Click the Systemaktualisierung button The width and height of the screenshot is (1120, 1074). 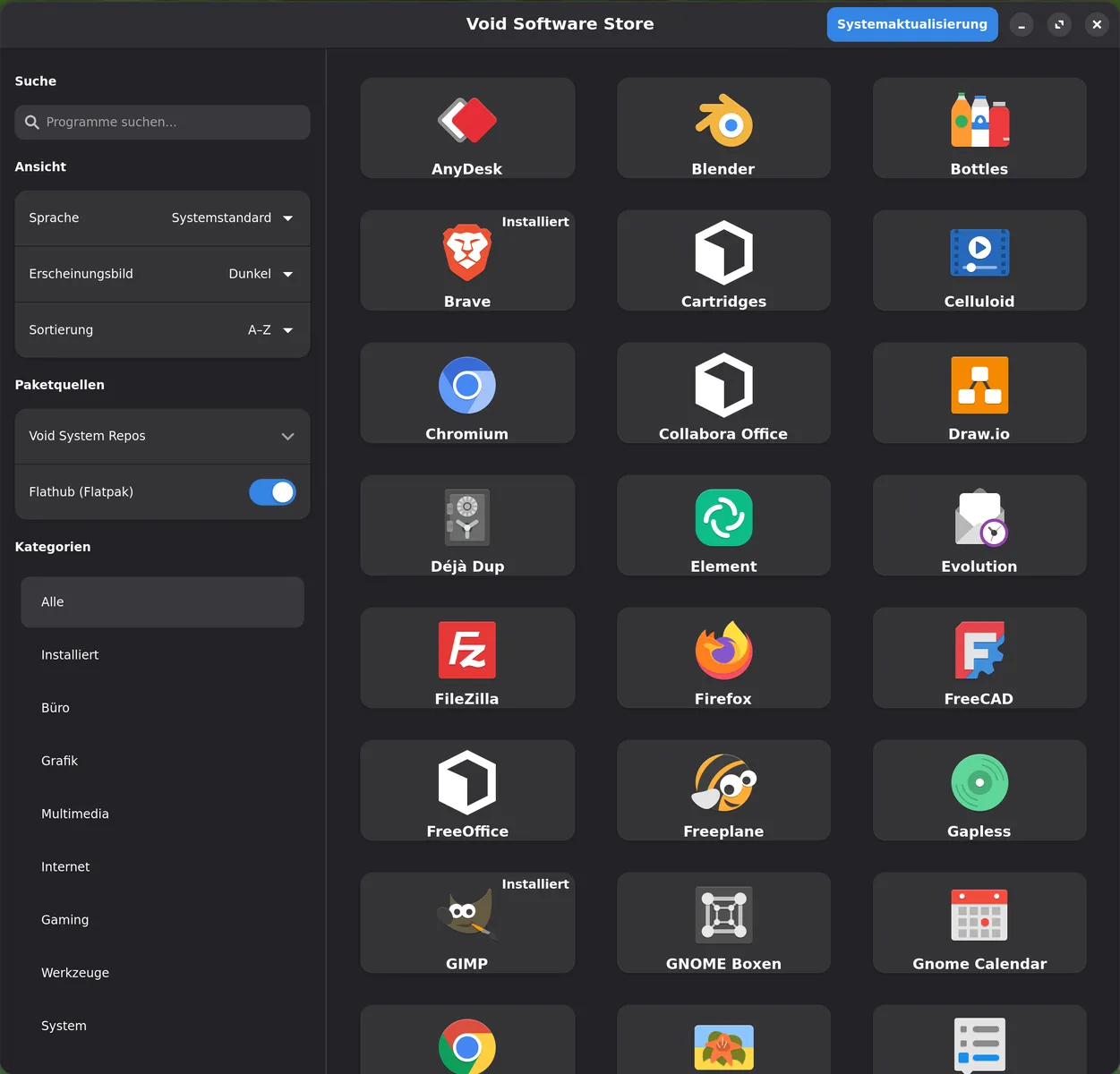point(911,24)
